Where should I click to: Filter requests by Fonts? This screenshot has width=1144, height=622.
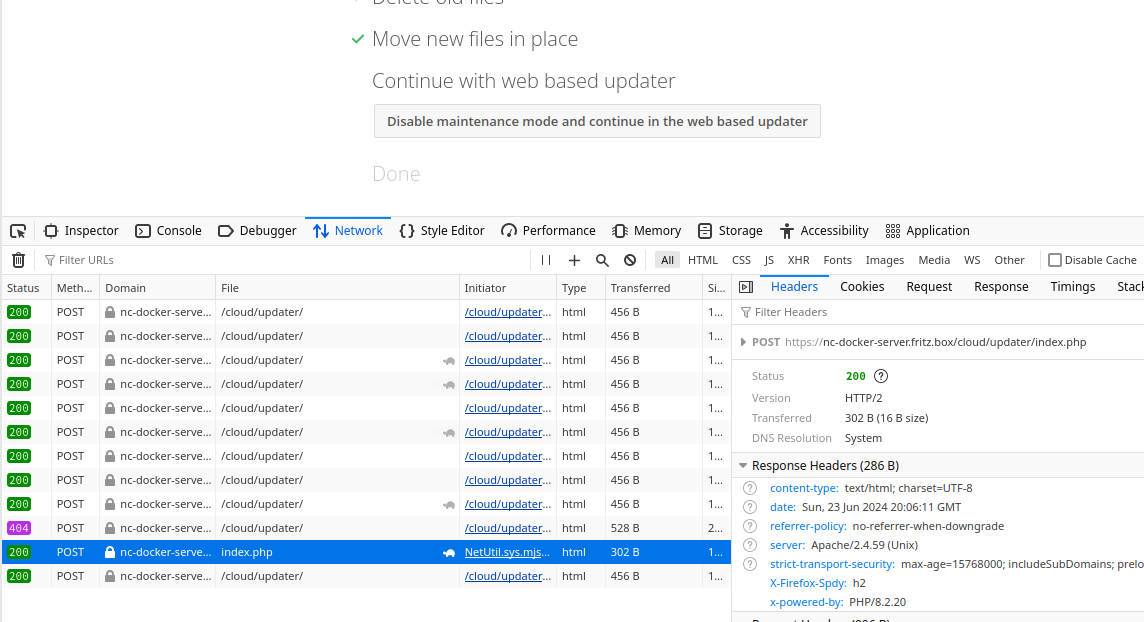[x=838, y=260]
